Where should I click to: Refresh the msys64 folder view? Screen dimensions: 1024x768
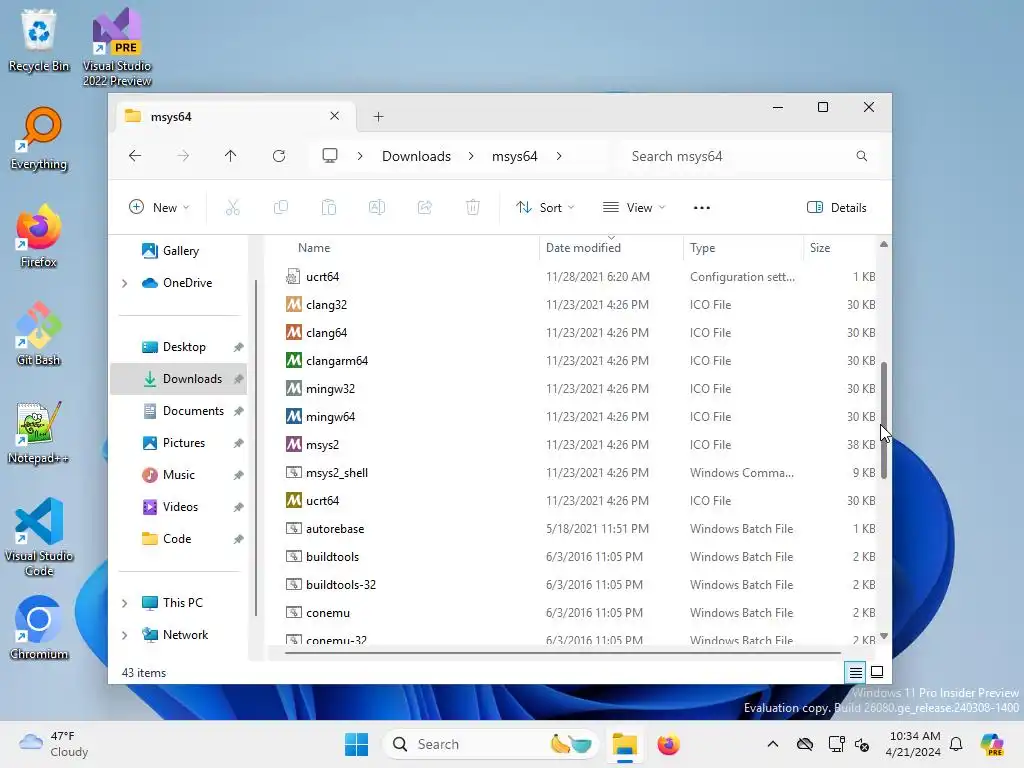click(279, 156)
